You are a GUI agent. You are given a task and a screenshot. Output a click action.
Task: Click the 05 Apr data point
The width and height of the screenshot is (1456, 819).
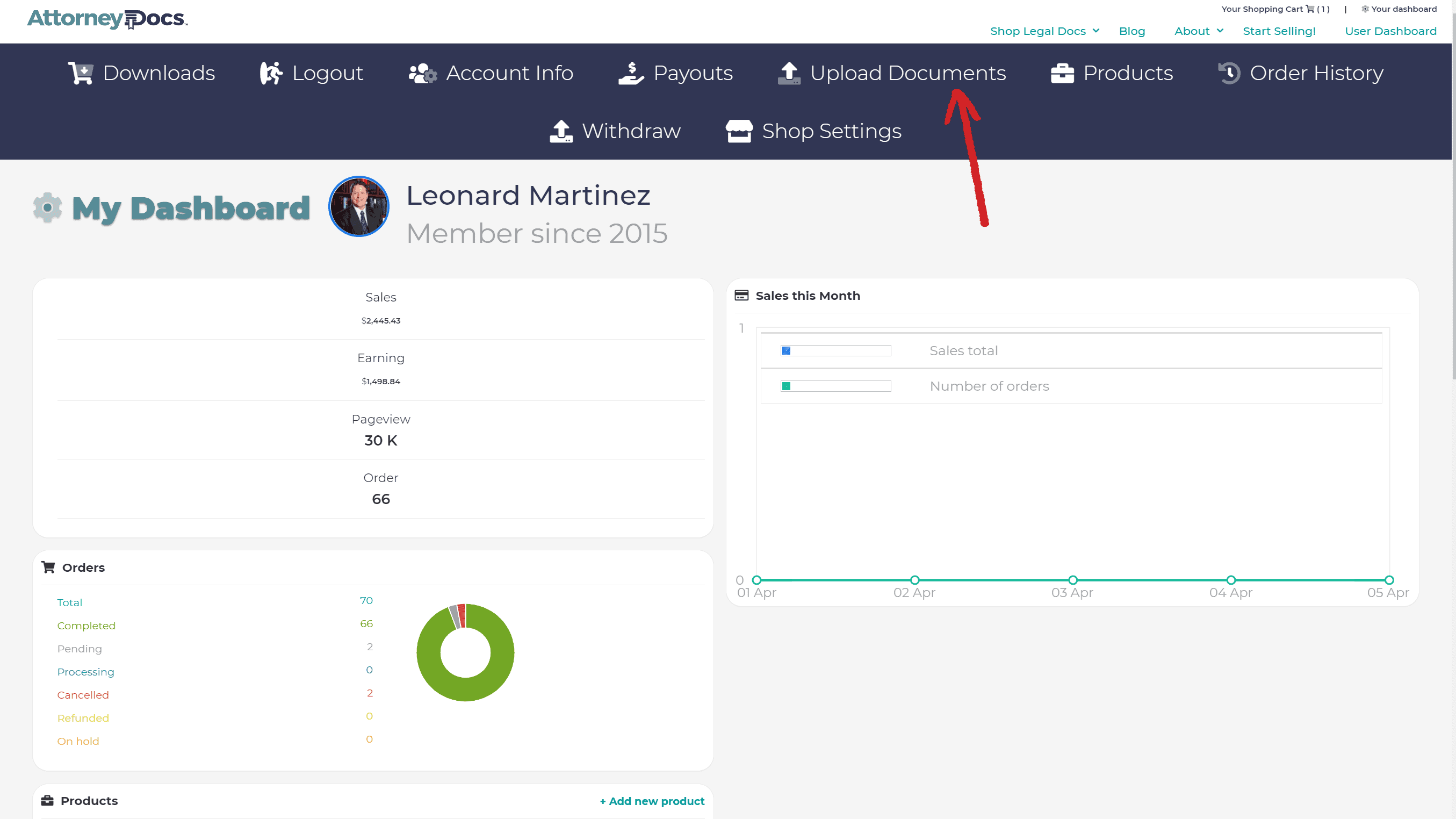pos(1389,580)
